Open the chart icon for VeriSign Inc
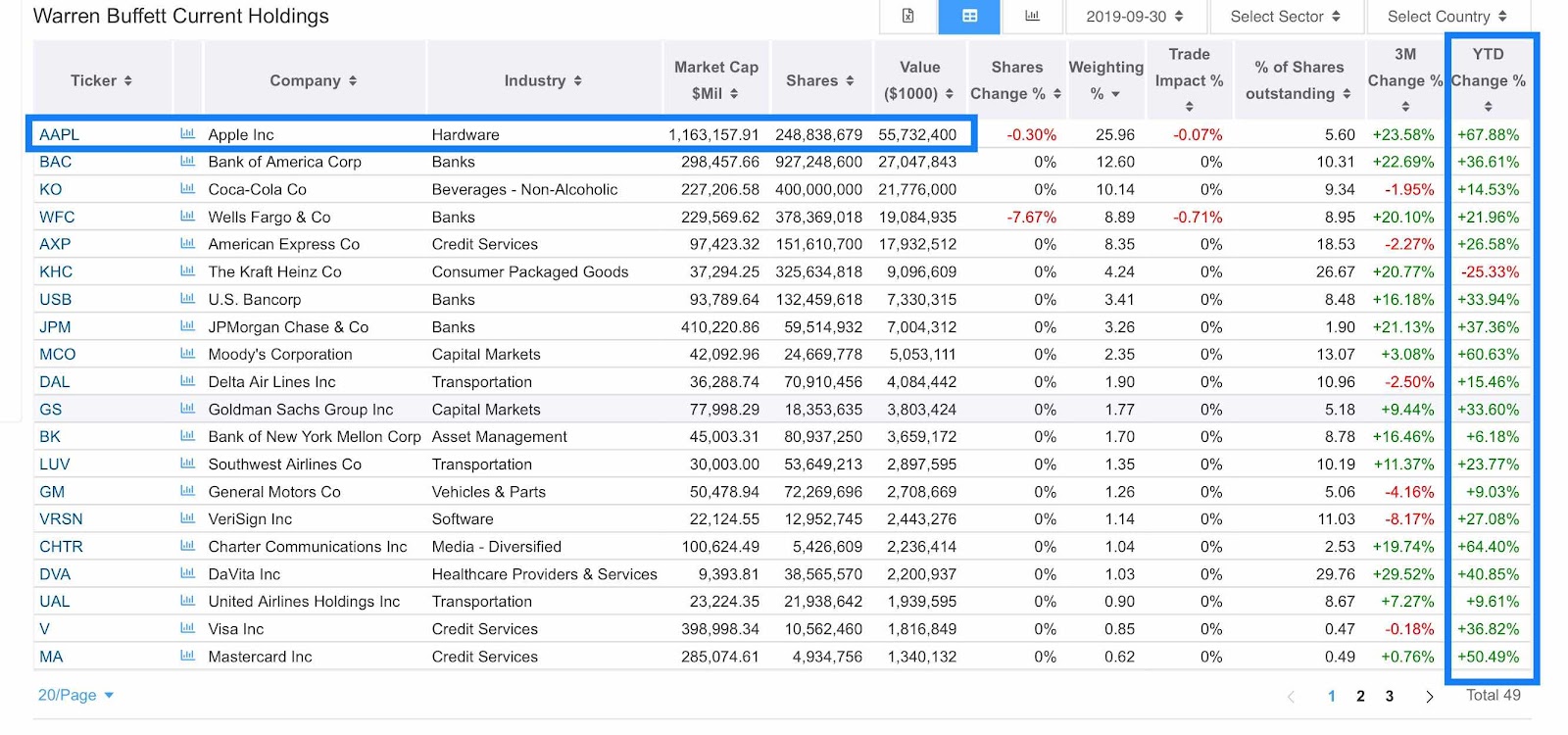Image resolution: width=1568 pixels, height=735 pixels. [187, 518]
